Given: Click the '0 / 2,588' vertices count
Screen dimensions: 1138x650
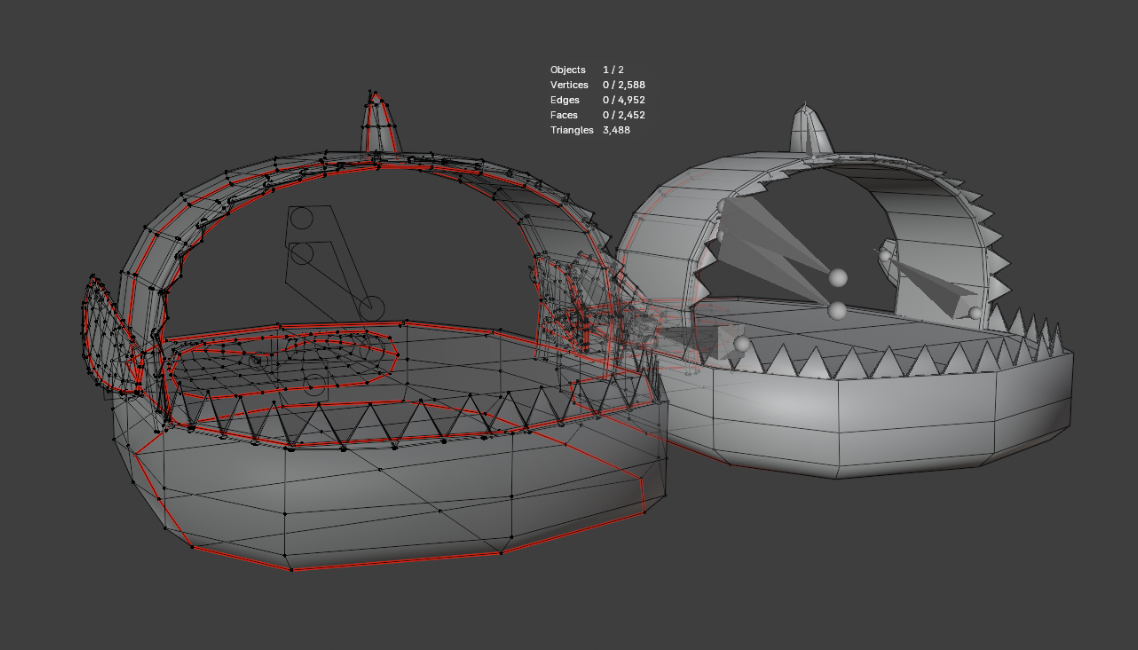Looking at the screenshot, I should 624,85.
